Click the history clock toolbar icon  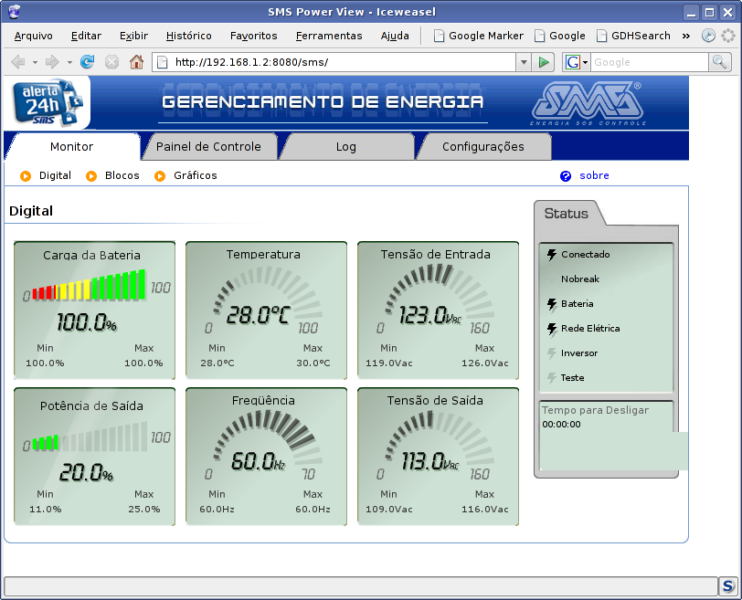pos(708,35)
